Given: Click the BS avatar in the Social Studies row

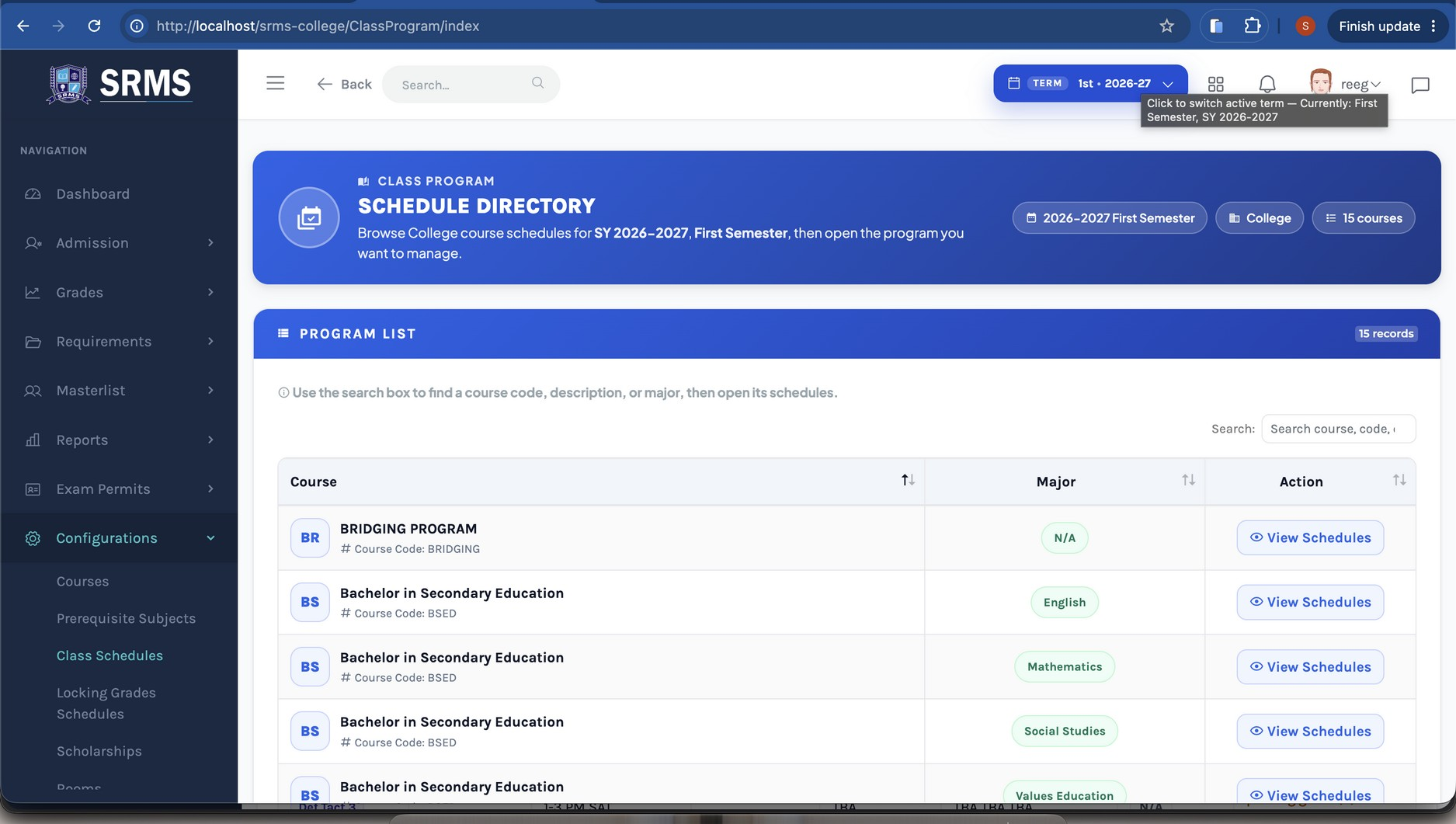Looking at the screenshot, I should 310,732.
